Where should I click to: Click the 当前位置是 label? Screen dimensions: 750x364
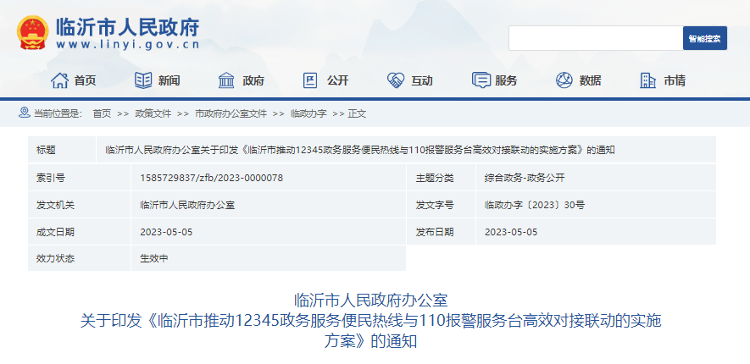click(57, 114)
